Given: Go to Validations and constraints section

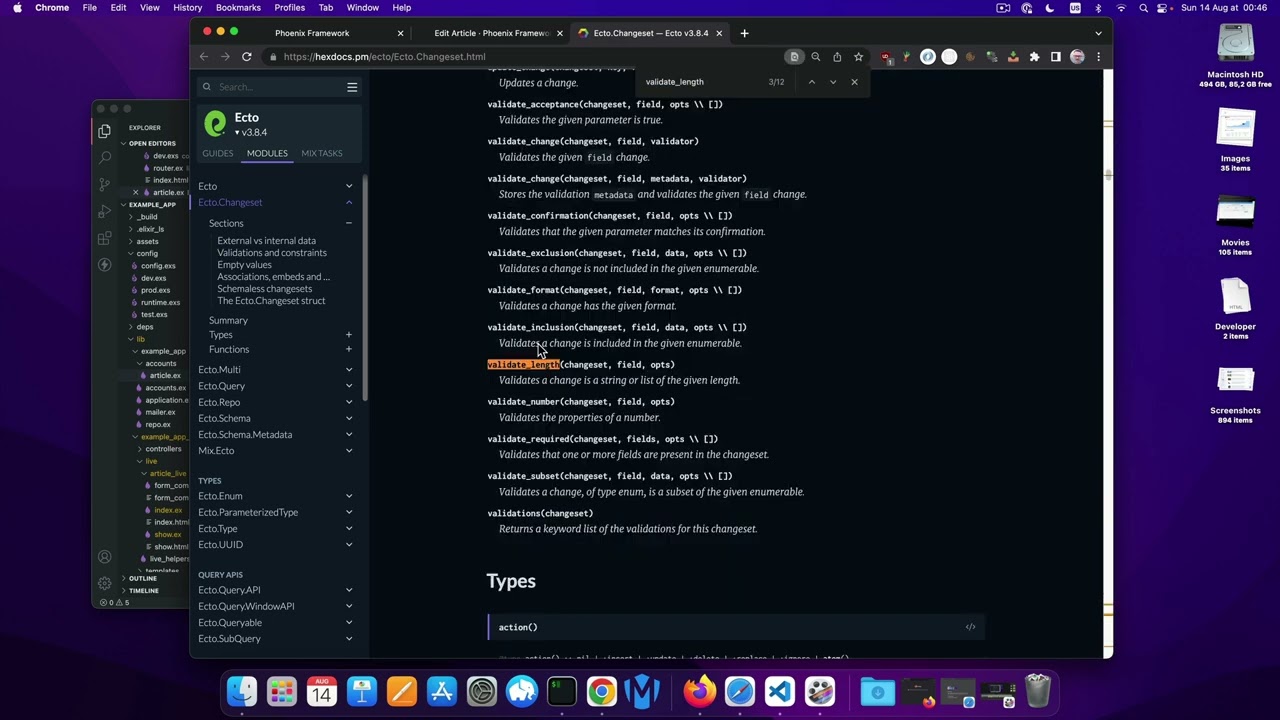Looking at the screenshot, I should coord(272,253).
